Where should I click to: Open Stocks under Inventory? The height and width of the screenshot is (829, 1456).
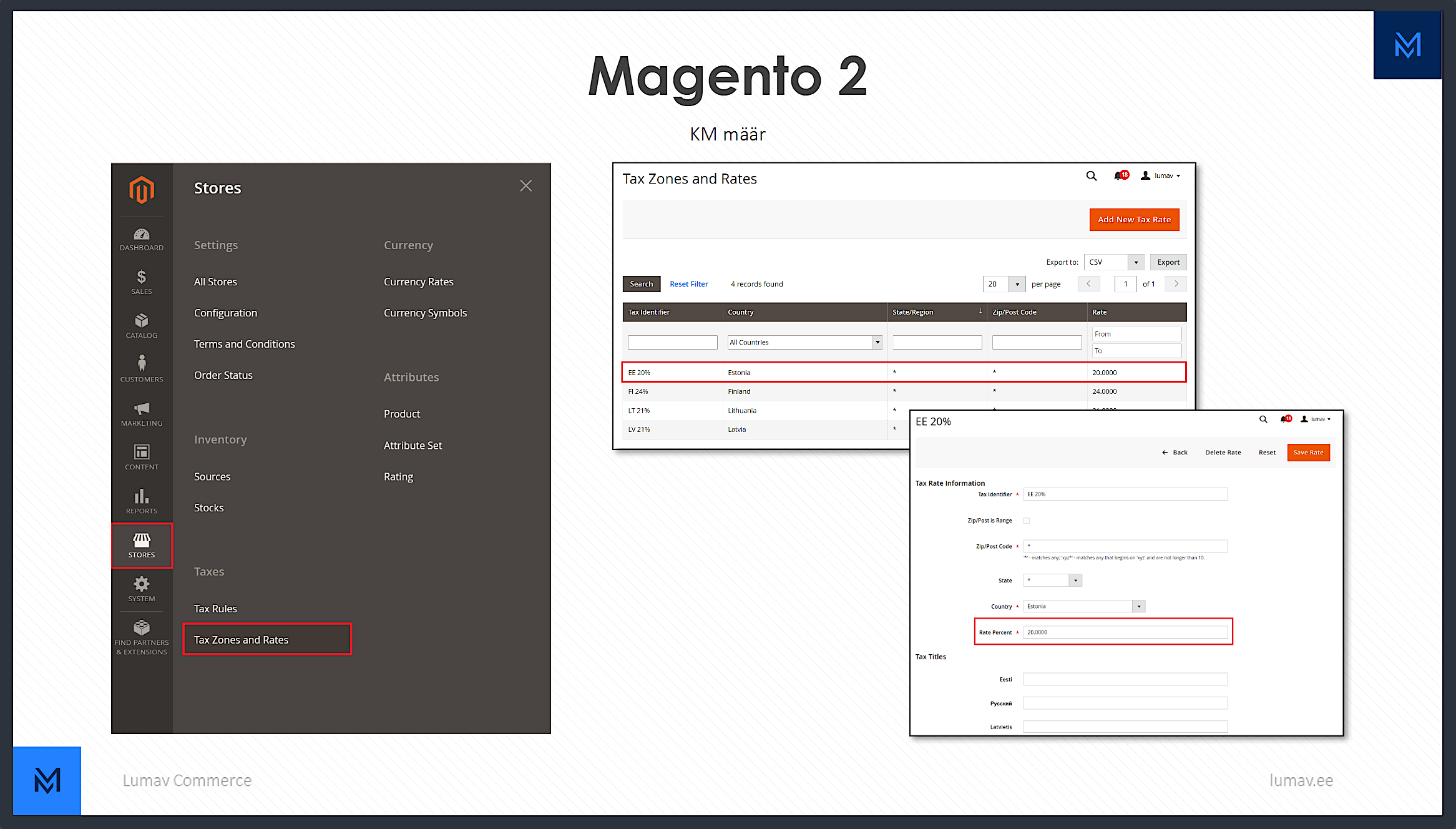208,508
